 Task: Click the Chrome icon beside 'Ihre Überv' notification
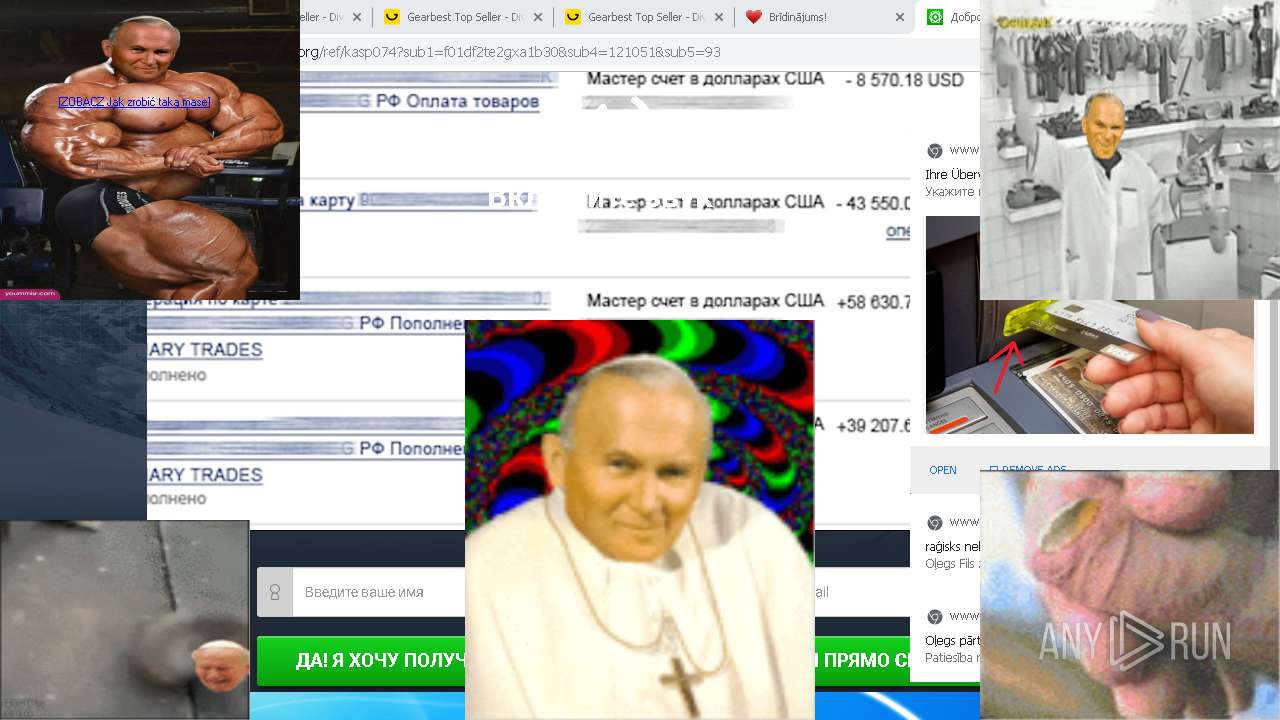click(934, 151)
